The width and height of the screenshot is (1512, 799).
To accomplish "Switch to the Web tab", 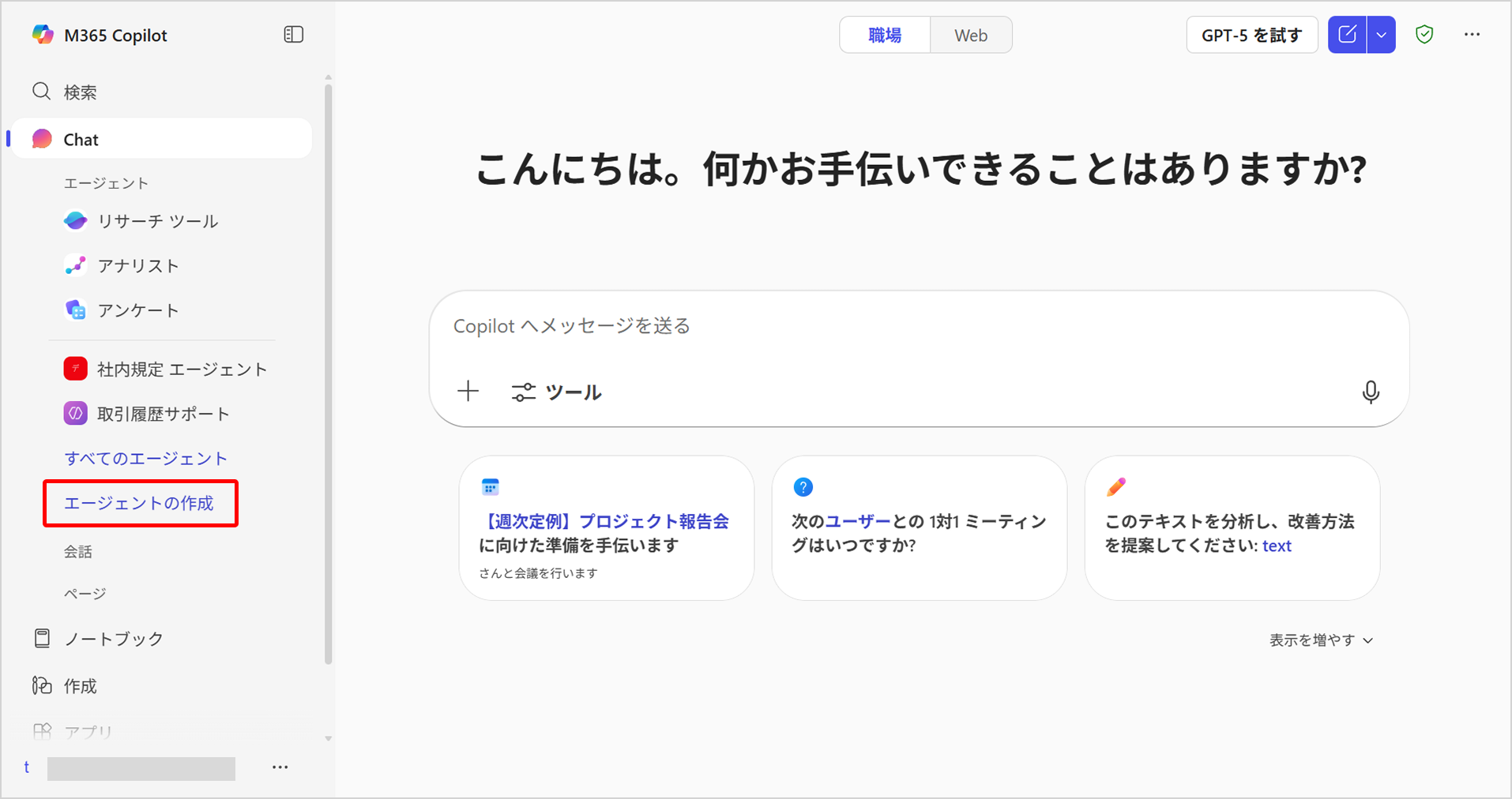I will click(971, 36).
